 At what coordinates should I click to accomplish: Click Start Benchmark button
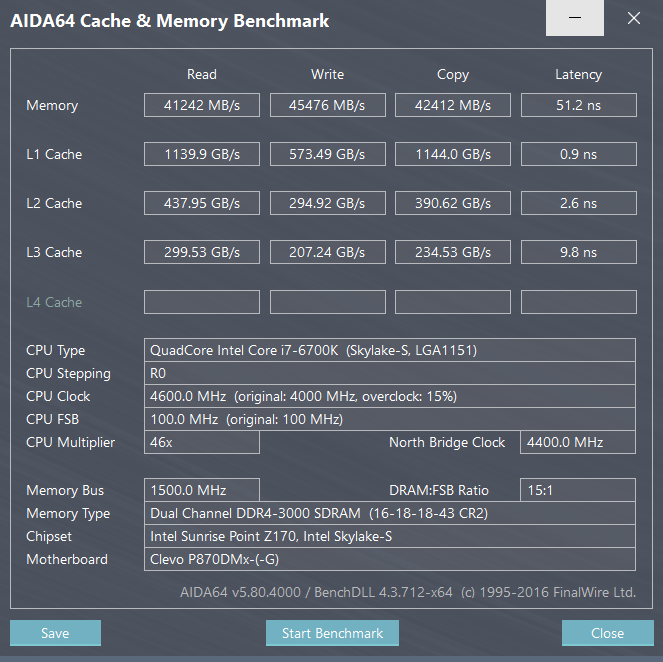tap(332, 633)
